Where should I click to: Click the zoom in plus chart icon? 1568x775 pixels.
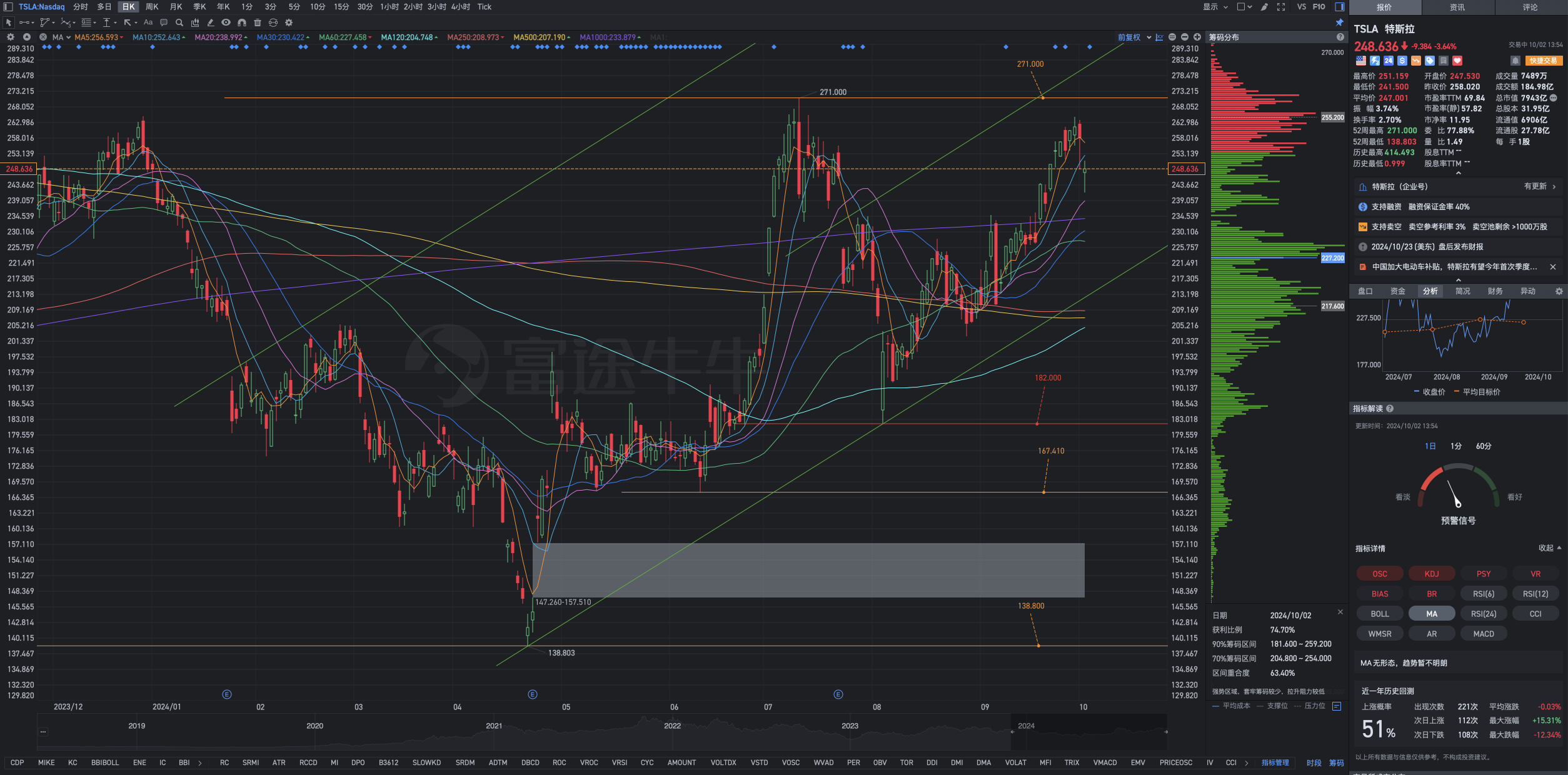click(1197, 37)
